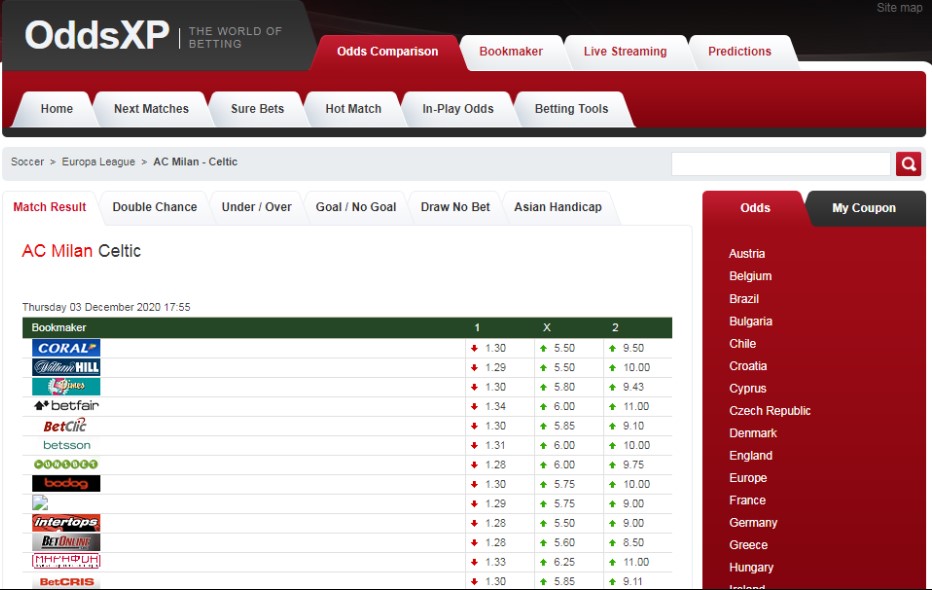
Task: Open Bulgaria in the country list
Action: point(751,321)
